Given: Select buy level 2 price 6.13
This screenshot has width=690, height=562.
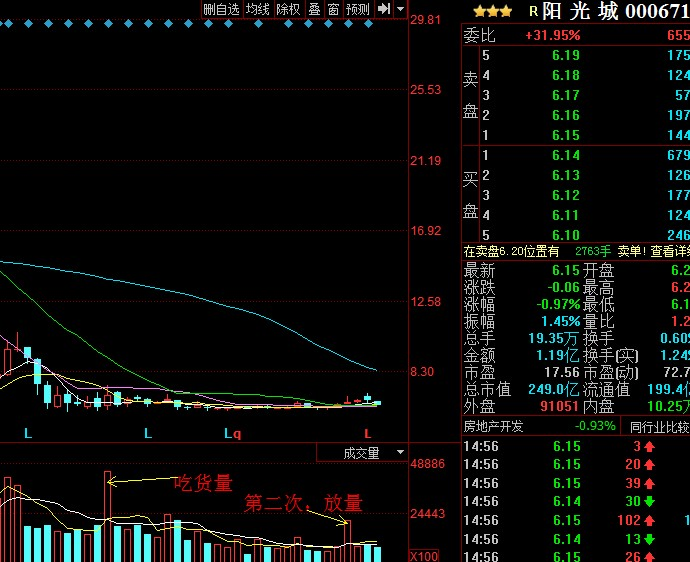Looking at the screenshot, I should pyautogui.click(x=566, y=175).
